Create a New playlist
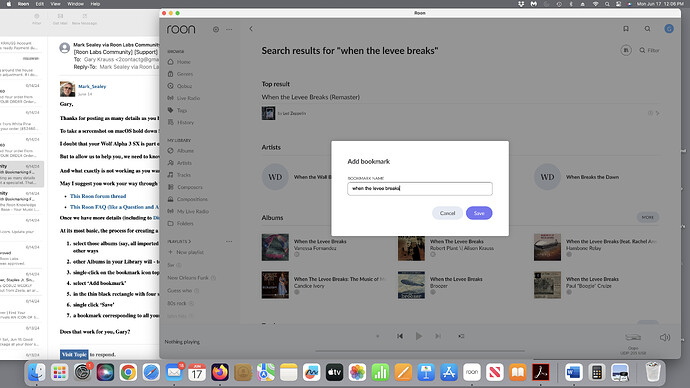The width and height of the screenshot is (690, 388). [x=186, y=253]
